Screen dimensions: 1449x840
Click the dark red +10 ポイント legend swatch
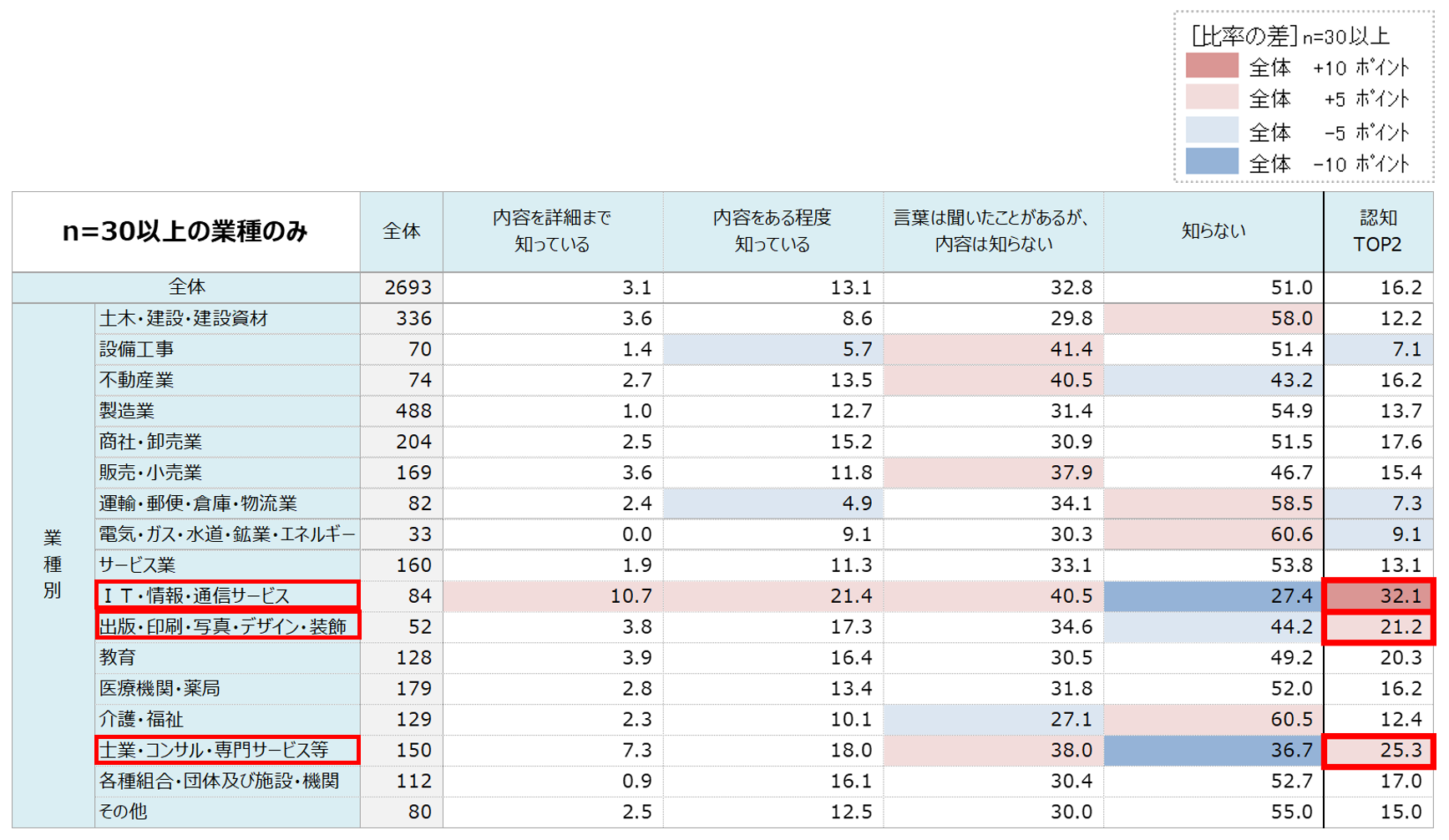1211,66
